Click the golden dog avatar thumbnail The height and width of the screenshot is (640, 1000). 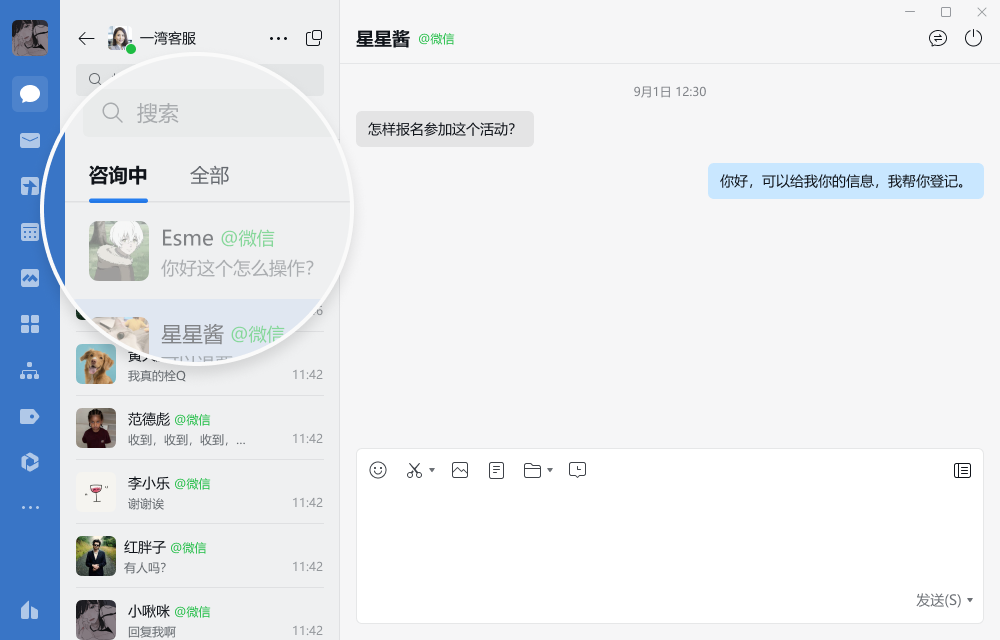point(96,364)
